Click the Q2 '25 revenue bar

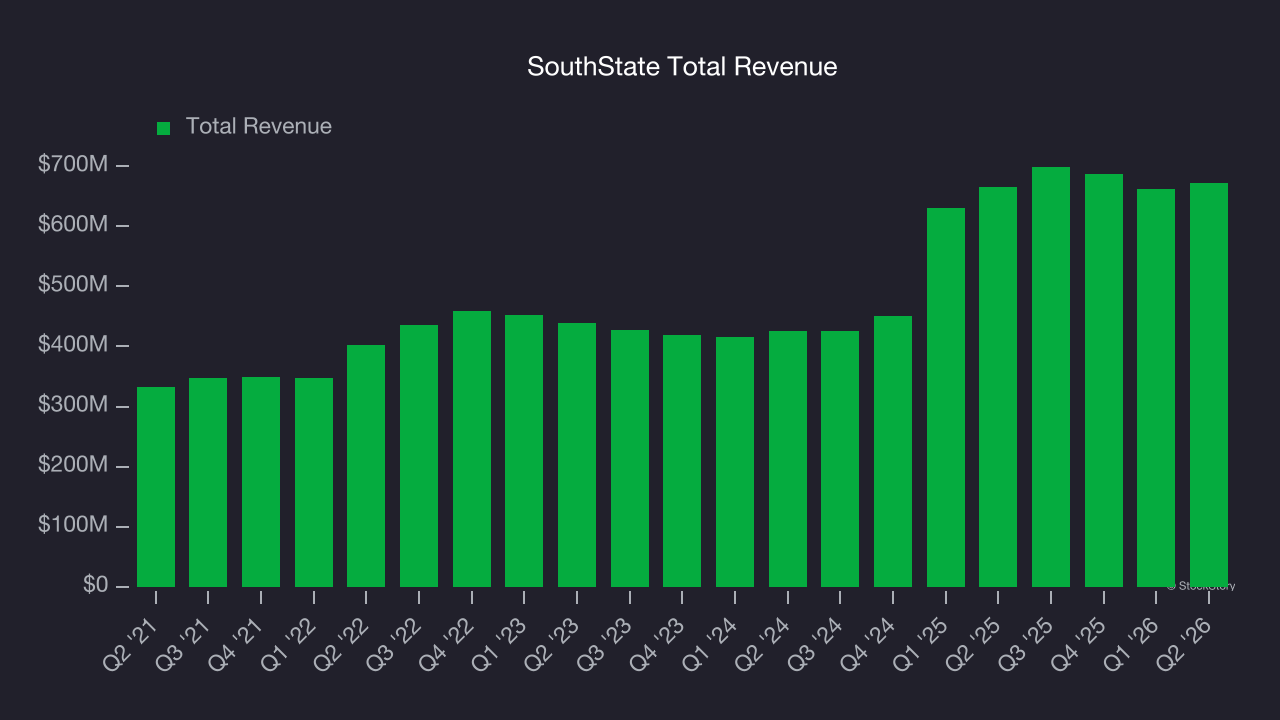coord(998,387)
